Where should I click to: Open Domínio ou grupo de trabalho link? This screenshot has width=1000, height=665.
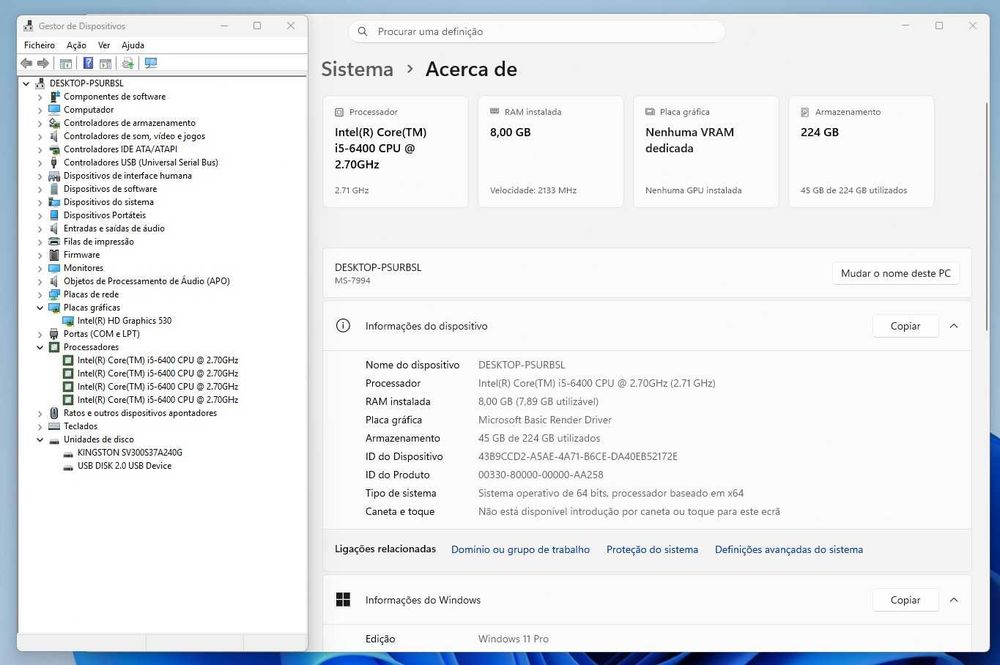tap(520, 549)
